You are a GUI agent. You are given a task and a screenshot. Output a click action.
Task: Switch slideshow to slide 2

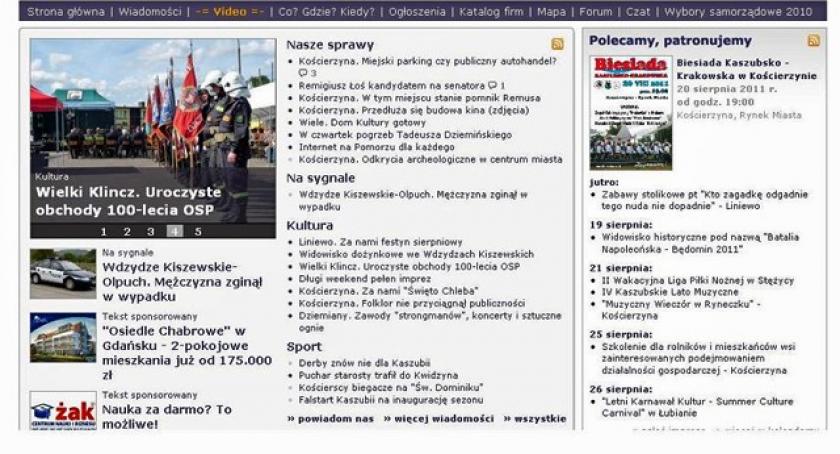coord(127,232)
